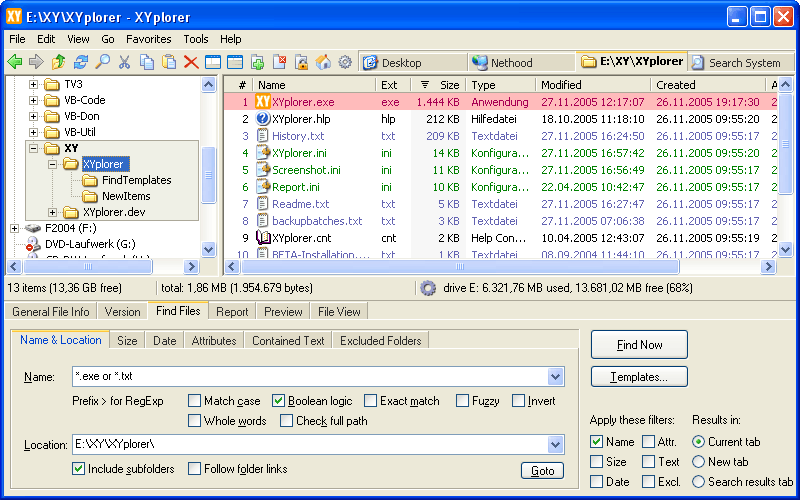Click the gray Forward arrow
This screenshot has height=500, width=800.
tap(36, 62)
